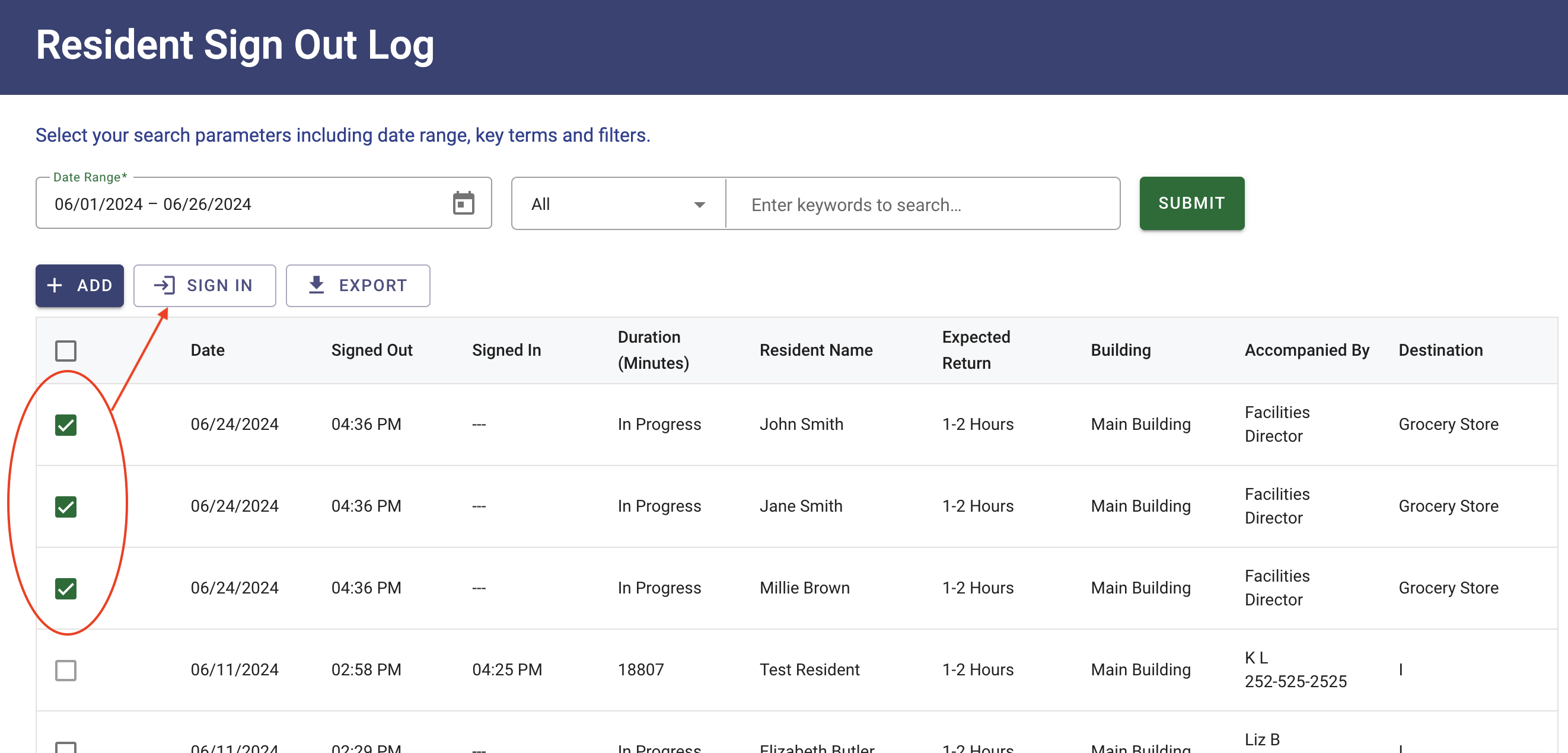Open the calendar icon in Date Range field

(x=464, y=203)
